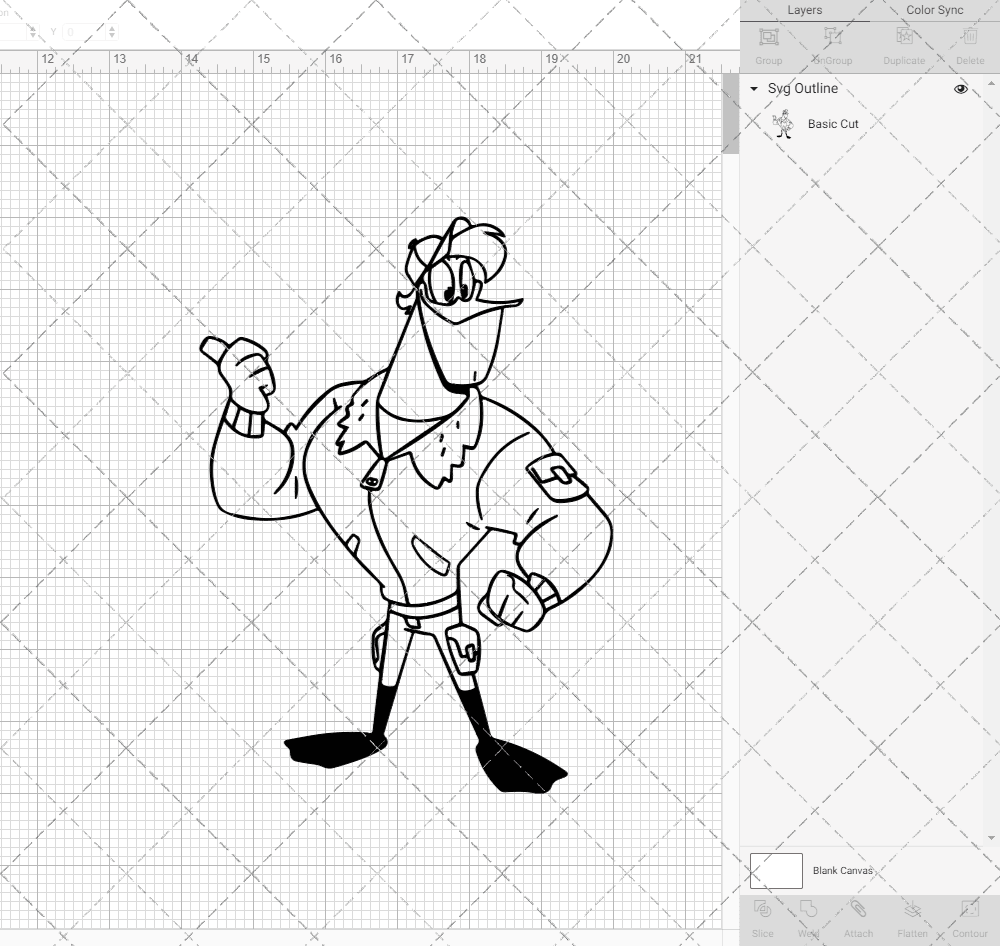Click the Contour tool icon
Screen dimensions: 1000x946
click(x=969, y=908)
